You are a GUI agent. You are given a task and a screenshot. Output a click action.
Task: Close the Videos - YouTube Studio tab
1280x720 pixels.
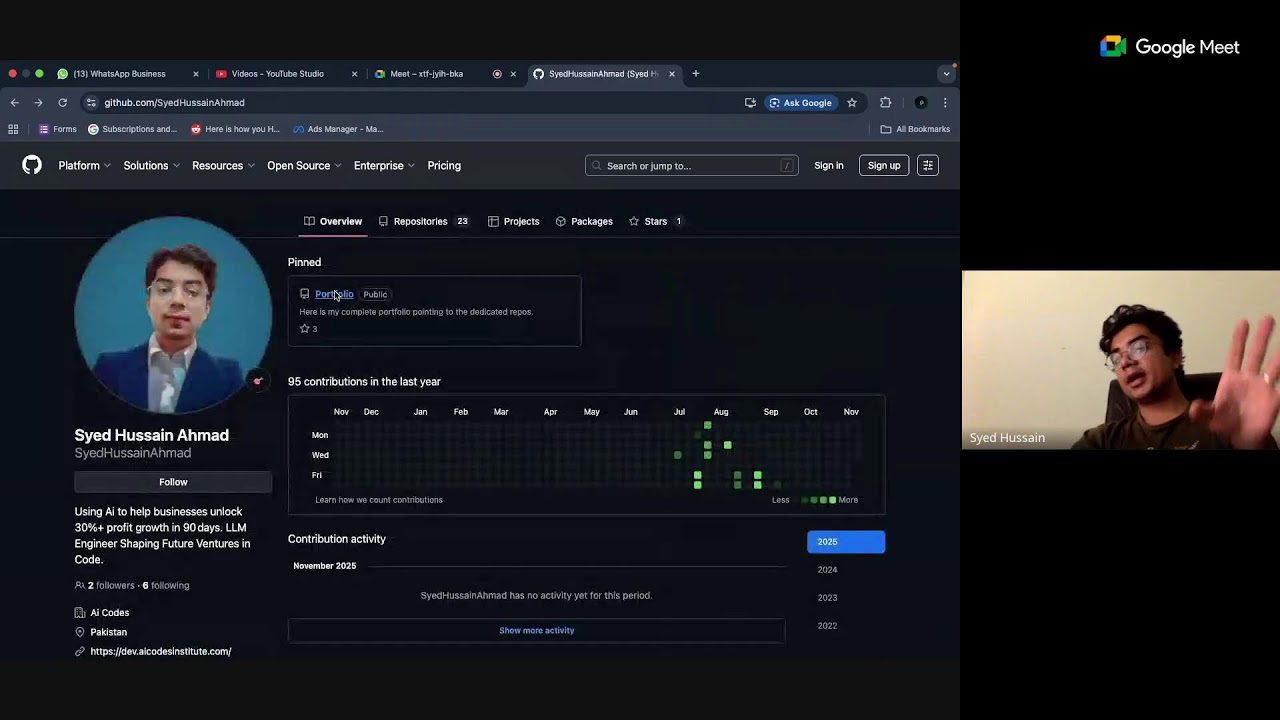coord(354,74)
